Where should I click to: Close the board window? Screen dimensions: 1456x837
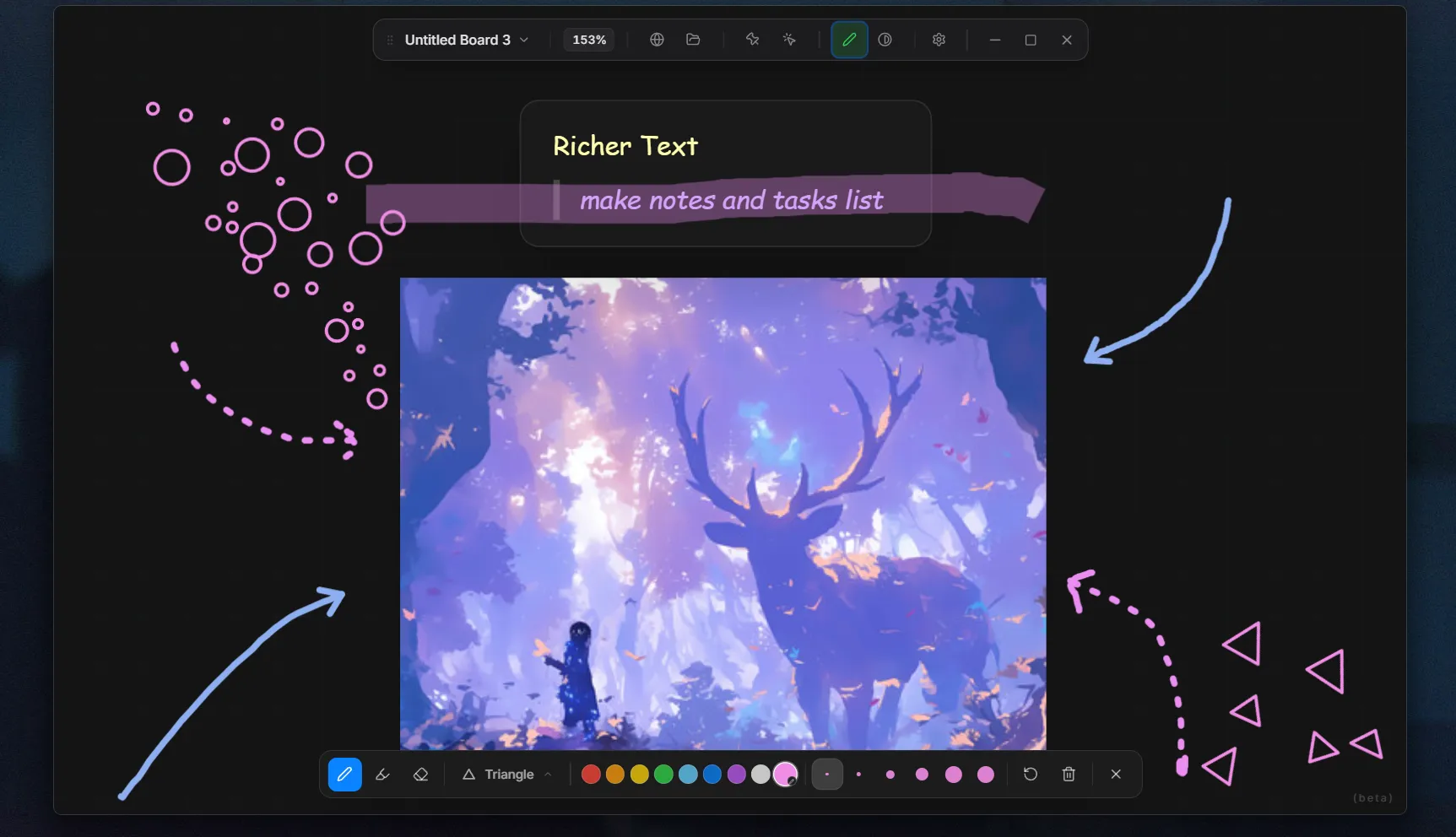click(x=1067, y=40)
